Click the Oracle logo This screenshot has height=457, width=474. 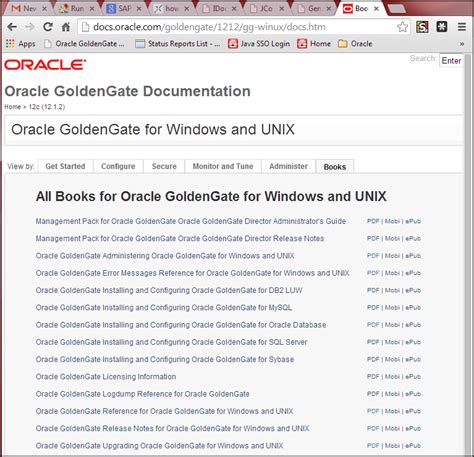pyautogui.click(x=45, y=65)
